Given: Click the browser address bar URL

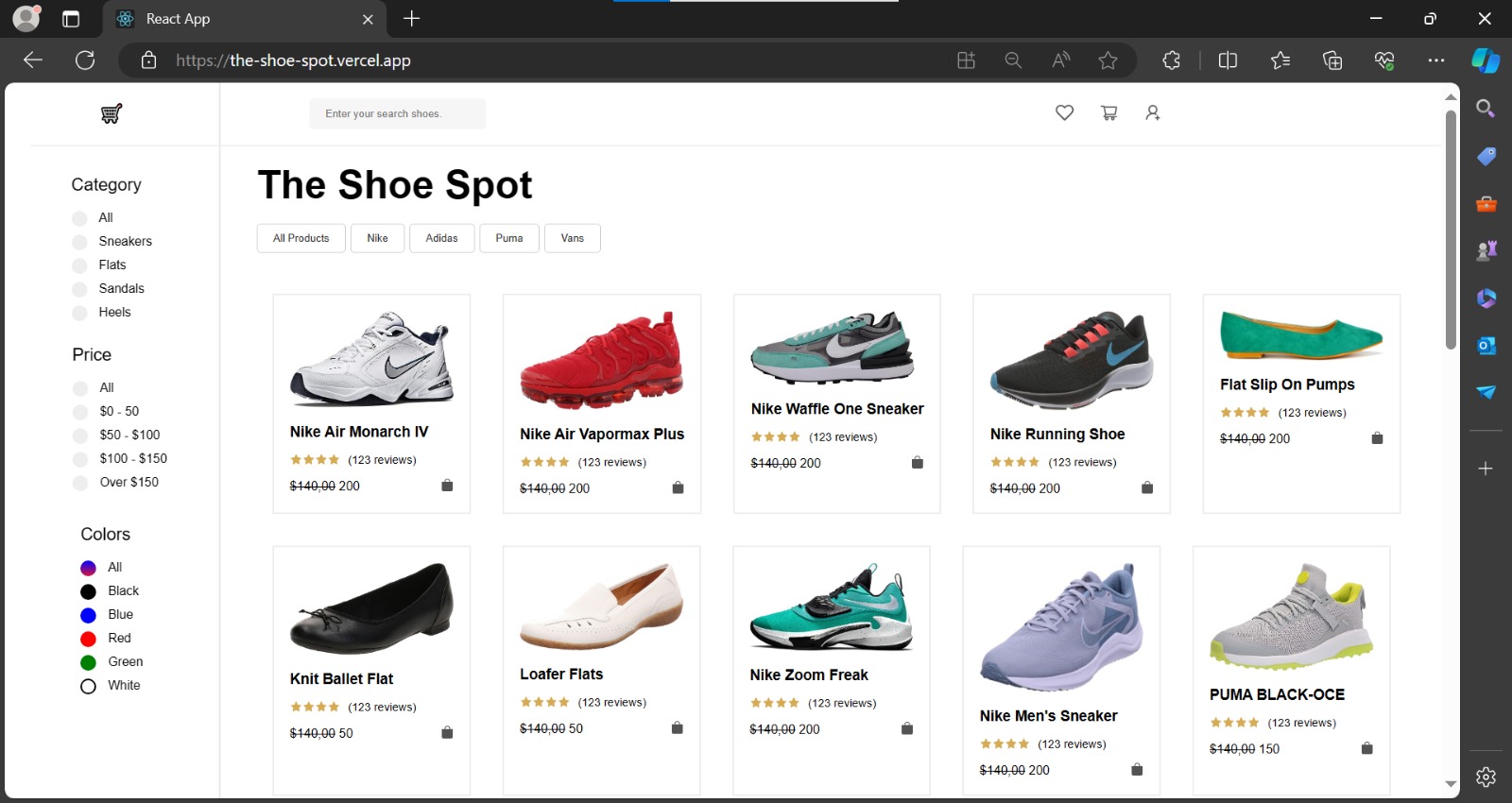Looking at the screenshot, I should point(293,60).
